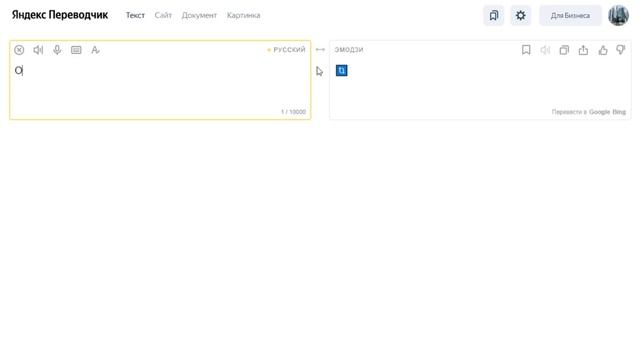Select the translated emoji result
This screenshot has height=360, width=640.
(x=342, y=71)
